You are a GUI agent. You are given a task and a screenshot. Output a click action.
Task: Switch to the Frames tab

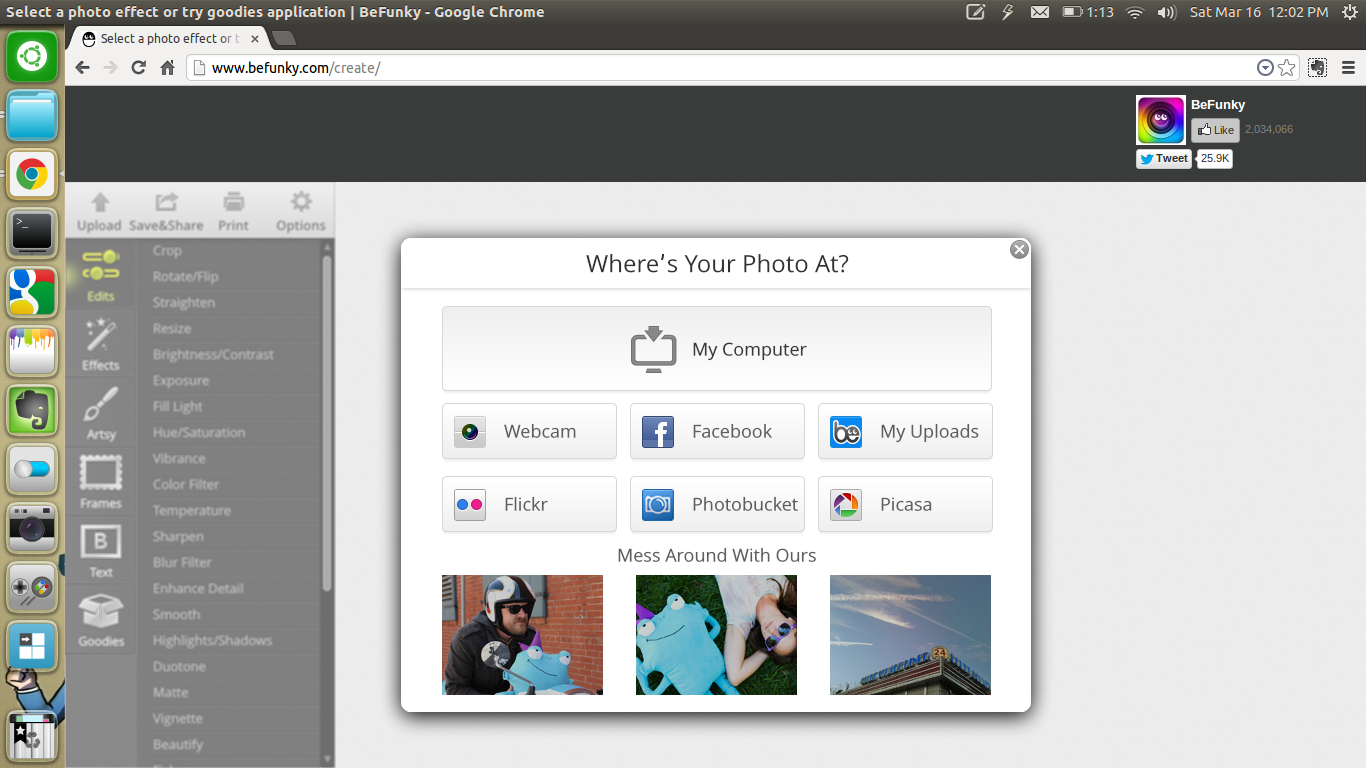click(x=101, y=481)
